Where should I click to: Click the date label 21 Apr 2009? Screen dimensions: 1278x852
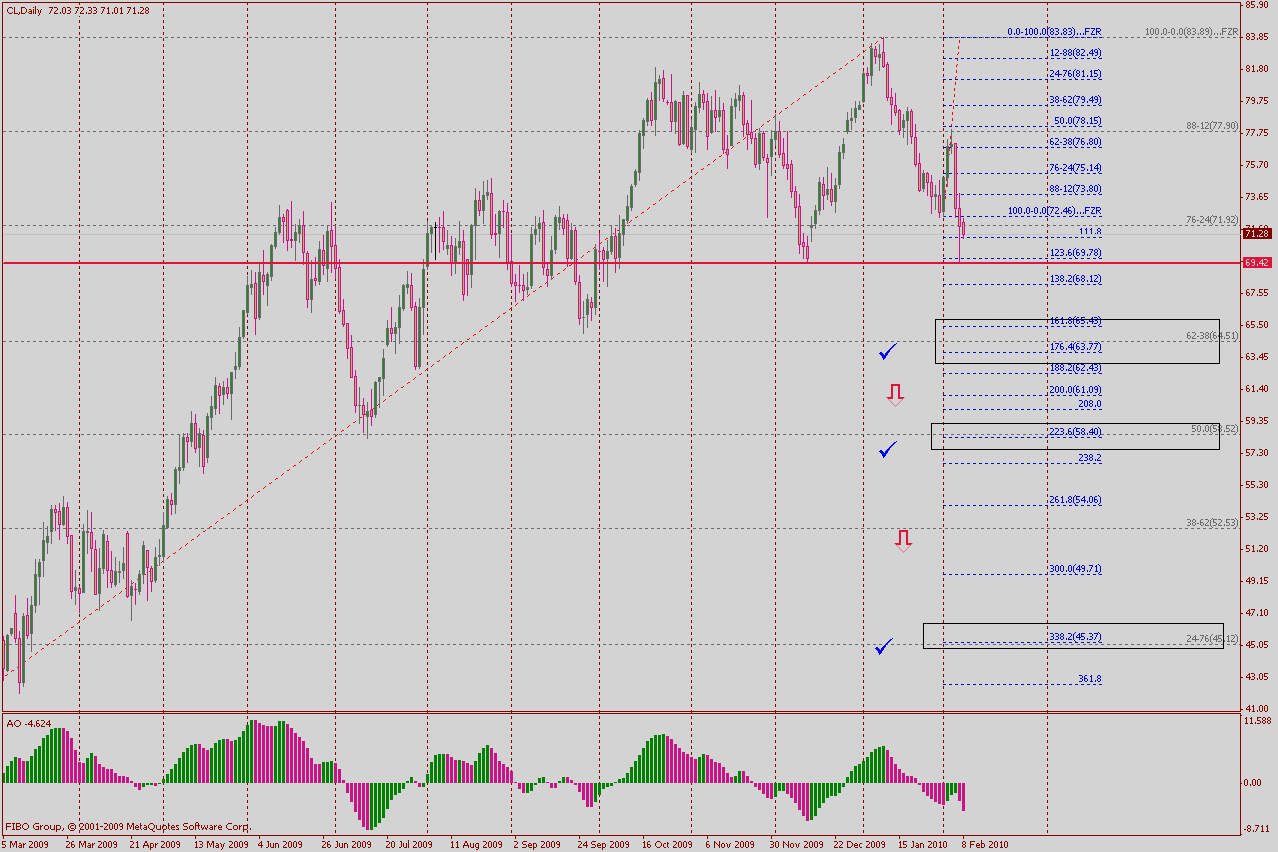point(154,844)
